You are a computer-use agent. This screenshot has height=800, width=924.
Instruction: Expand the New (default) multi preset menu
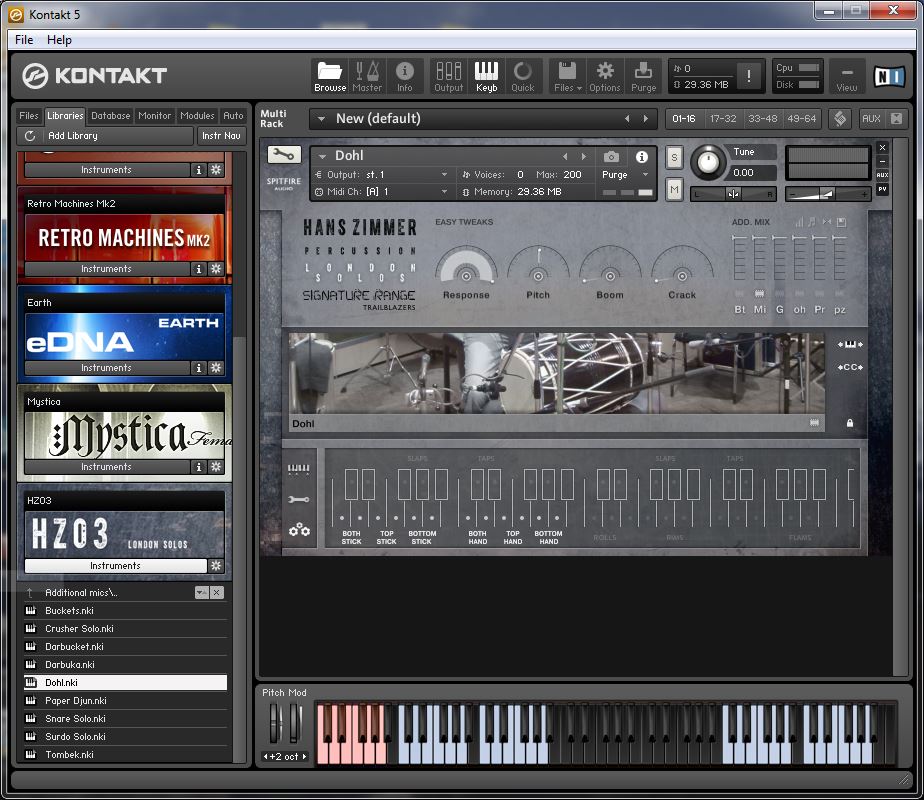click(322, 118)
